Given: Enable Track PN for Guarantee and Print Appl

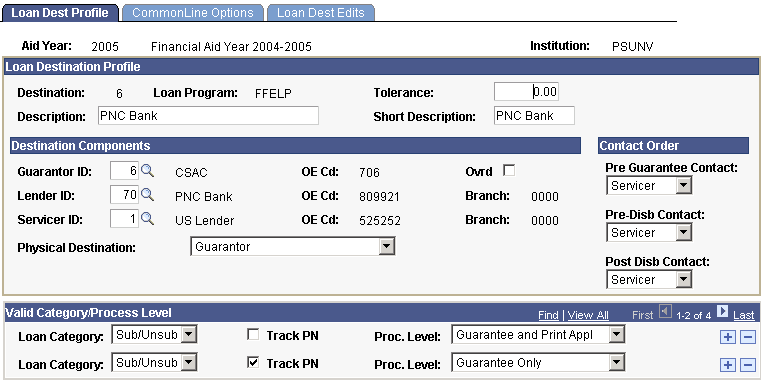Looking at the screenshot, I should 253,334.
